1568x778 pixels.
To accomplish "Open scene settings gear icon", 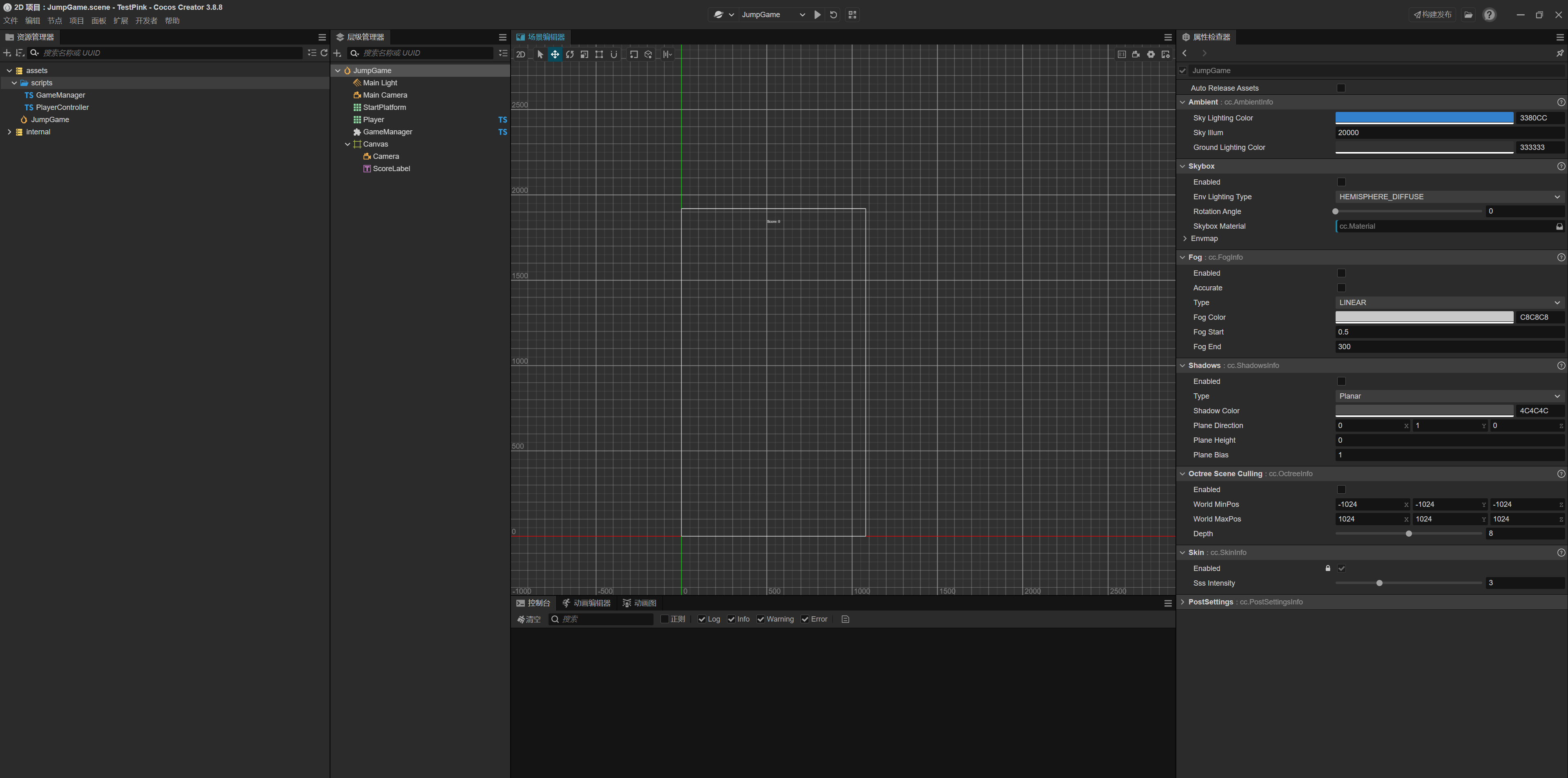I will click(x=1151, y=54).
